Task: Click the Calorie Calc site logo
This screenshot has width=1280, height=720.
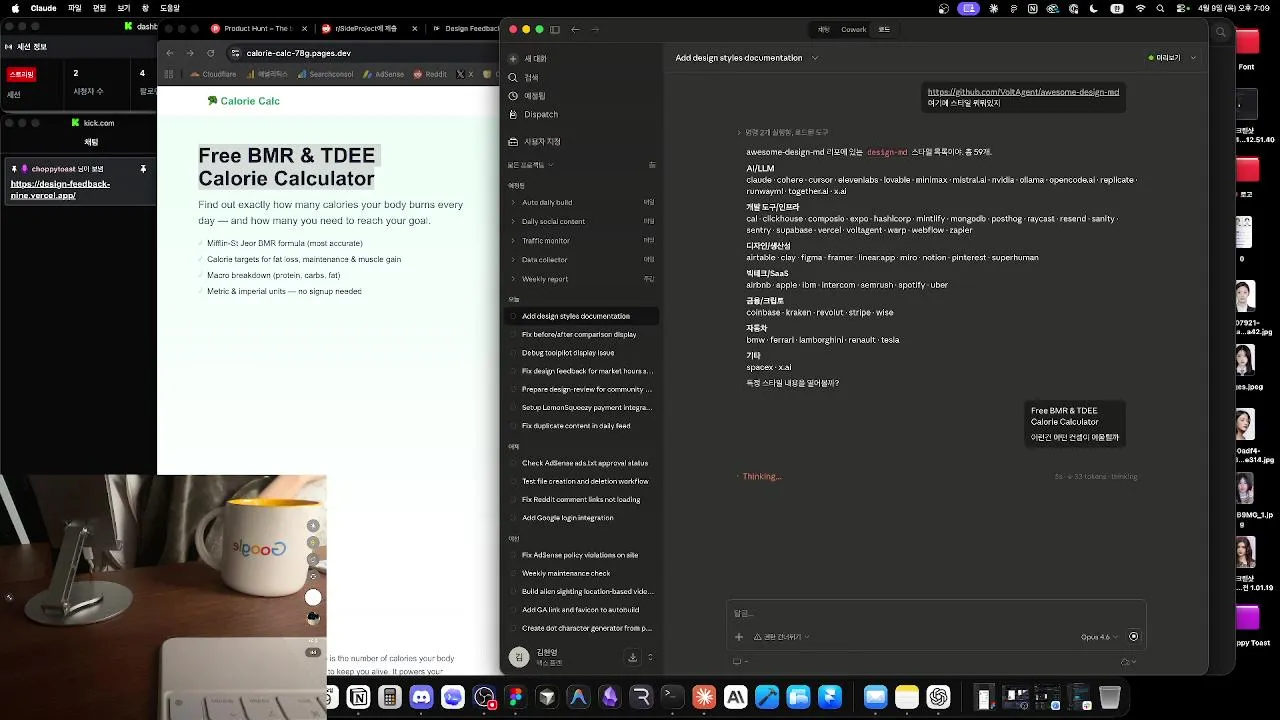Action: [x=243, y=101]
